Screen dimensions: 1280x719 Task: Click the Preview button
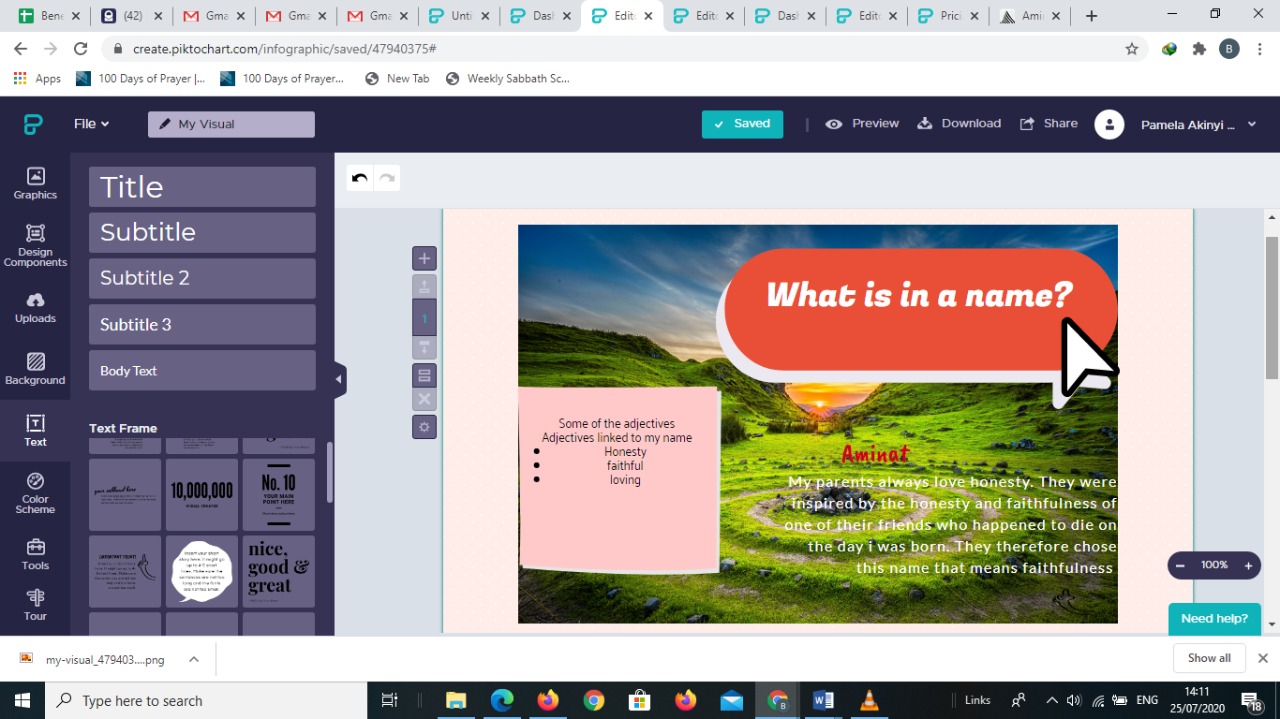[x=862, y=124]
